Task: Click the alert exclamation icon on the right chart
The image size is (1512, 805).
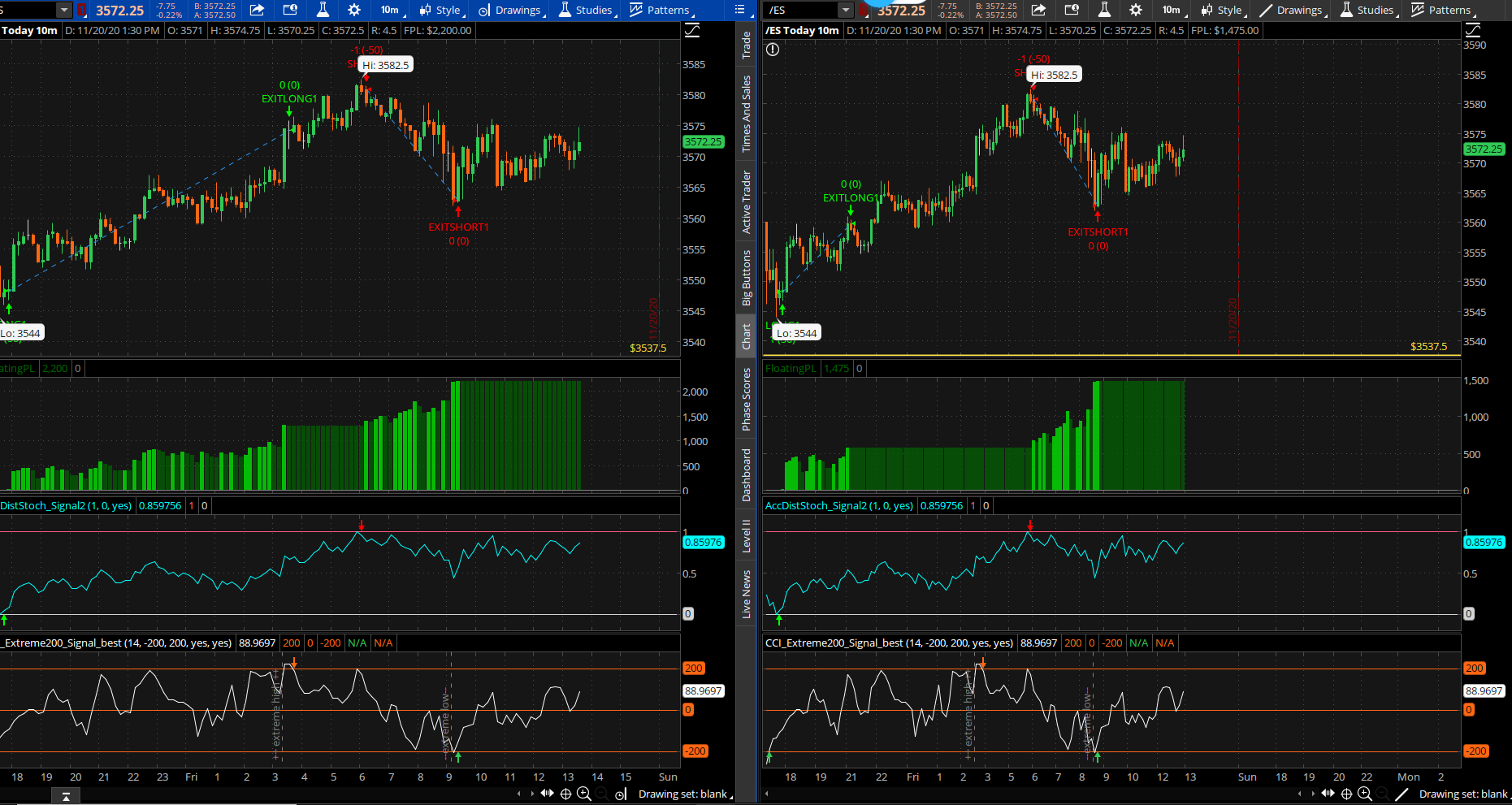Action: [x=773, y=50]
